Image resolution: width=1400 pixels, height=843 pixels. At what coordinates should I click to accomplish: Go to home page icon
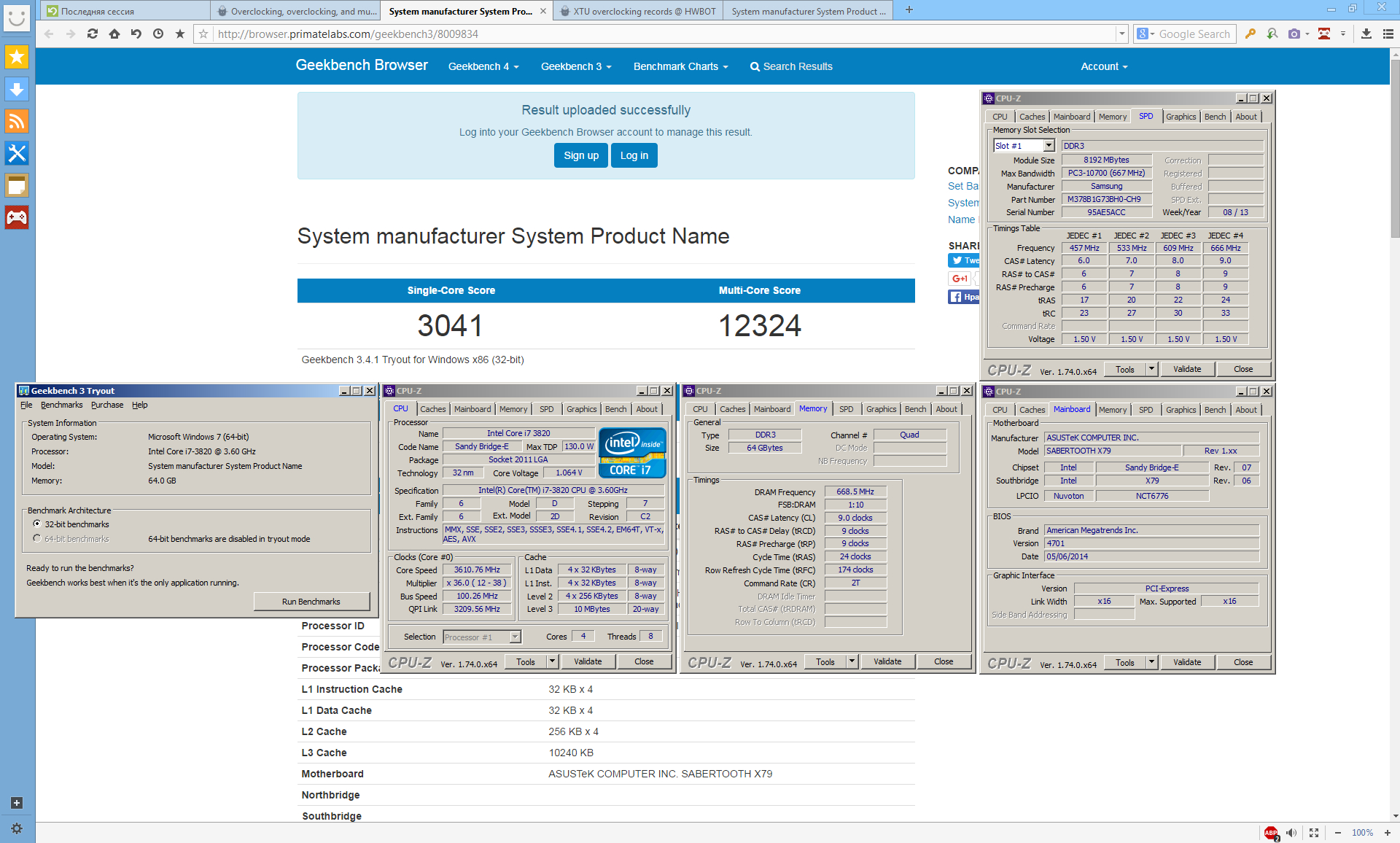[x=114, y=34]
